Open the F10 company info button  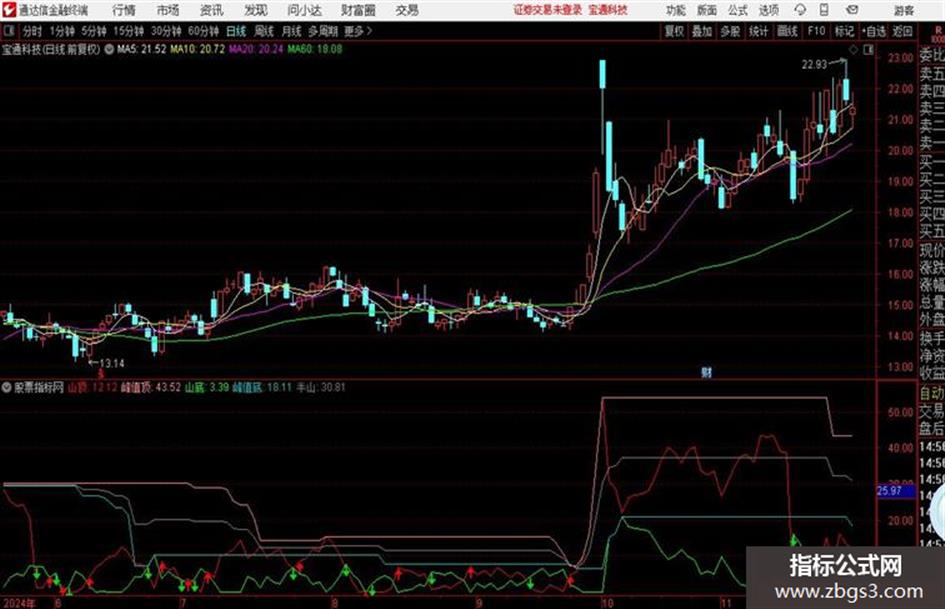coord(816,31)
